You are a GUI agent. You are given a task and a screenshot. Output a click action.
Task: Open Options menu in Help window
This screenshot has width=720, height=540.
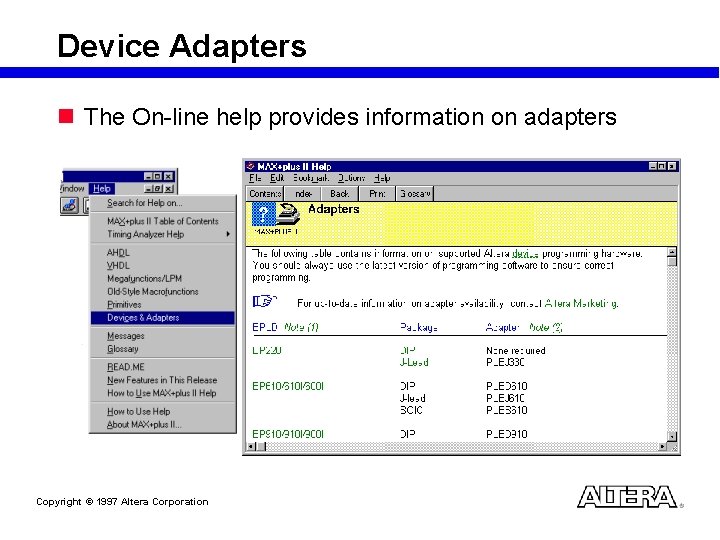(x=351, y=178)
